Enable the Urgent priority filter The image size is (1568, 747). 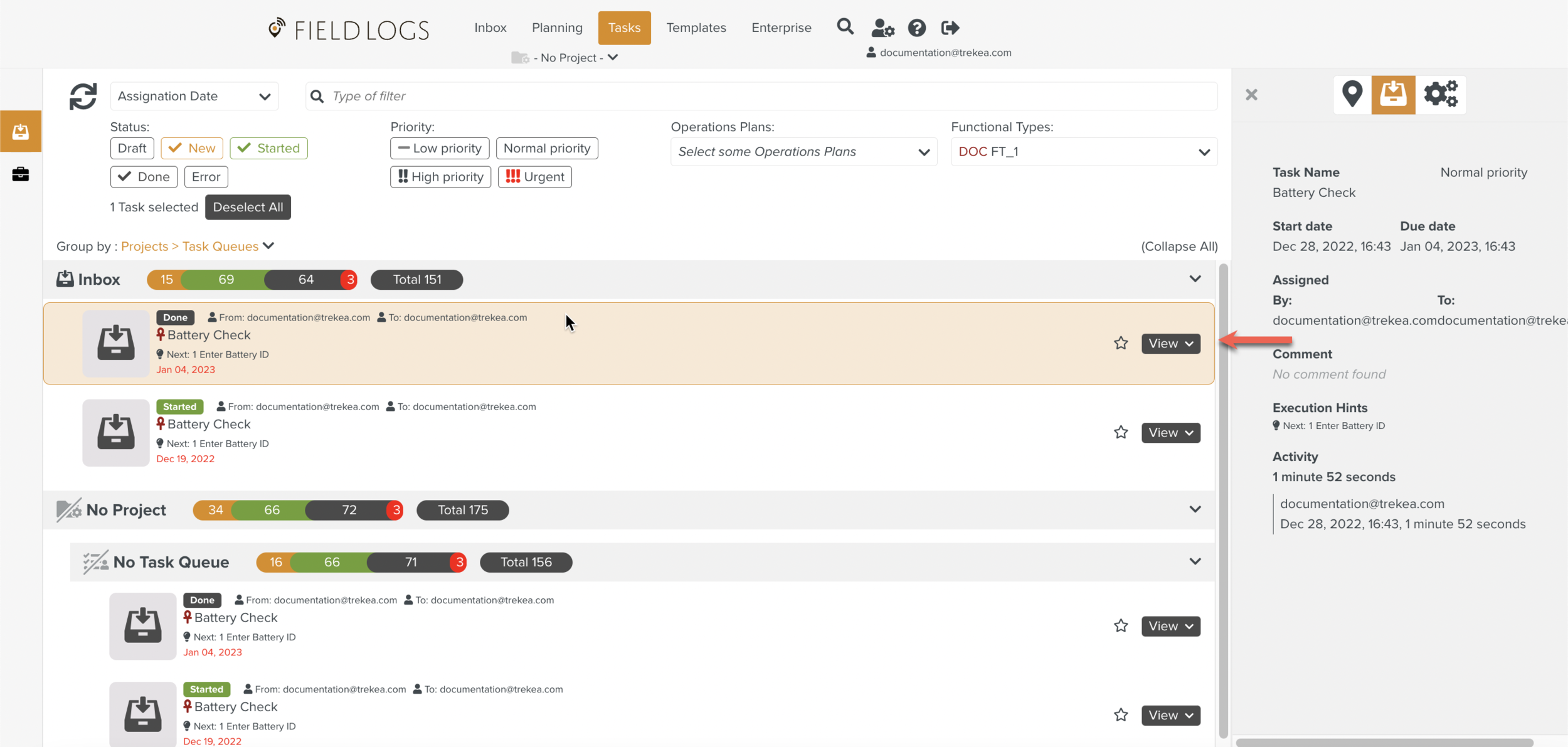(534, 177)
